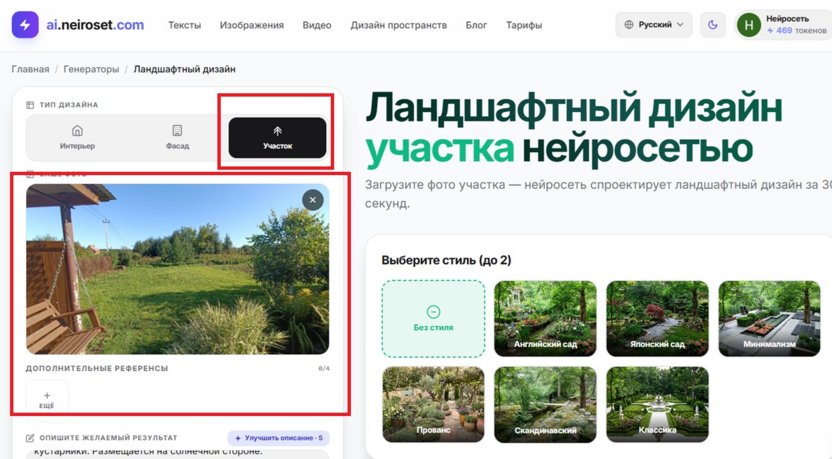Image resolution: width=832 pixels, height=459 pixels.
Task: Go to Главная in the breadcrumb
Action: click(30, 69)
